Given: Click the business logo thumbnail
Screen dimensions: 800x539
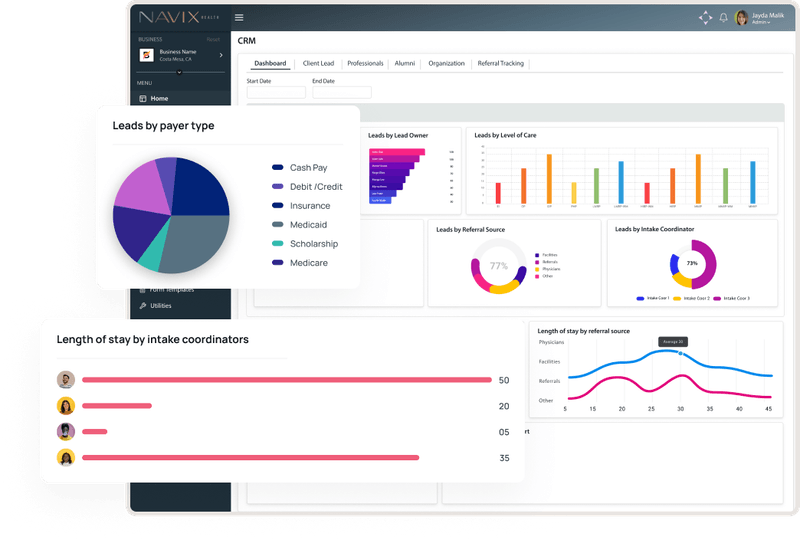Looking at the screenshot, I should pyautogui.click(x=145, y=54).
